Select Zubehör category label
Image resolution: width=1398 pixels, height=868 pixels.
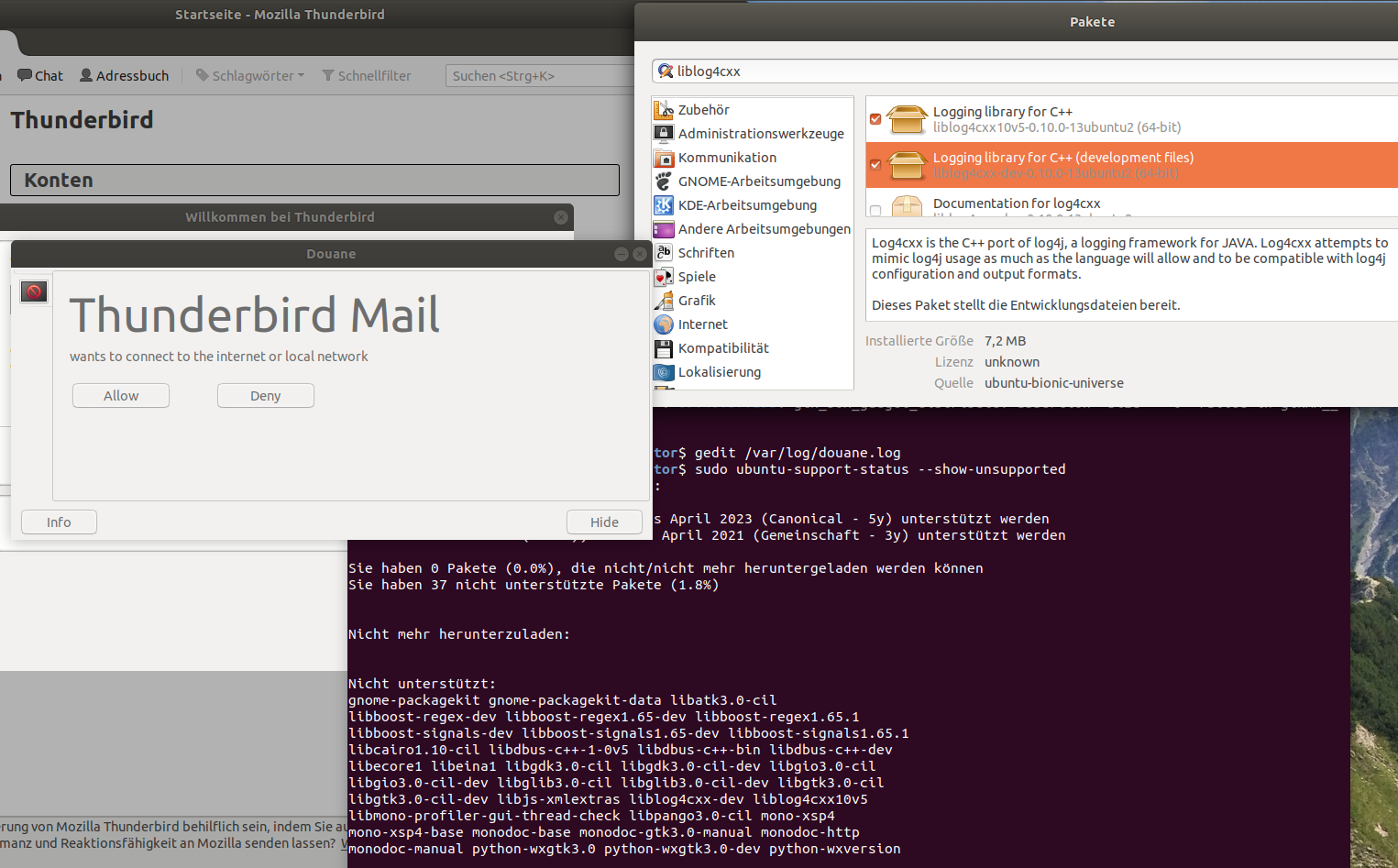(703, 110)
